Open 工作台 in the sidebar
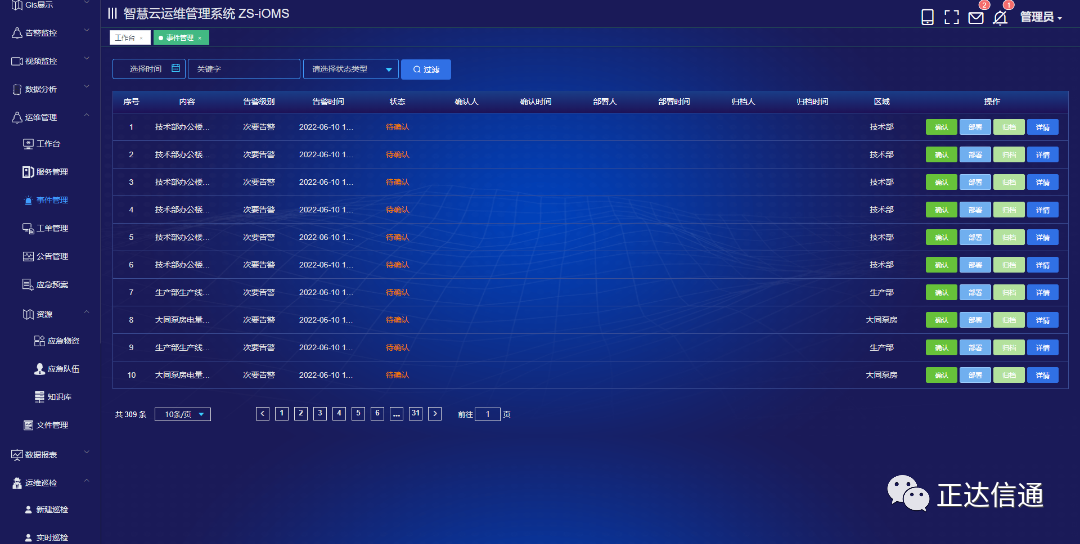1080x544 pixels. tap(42, 144)
